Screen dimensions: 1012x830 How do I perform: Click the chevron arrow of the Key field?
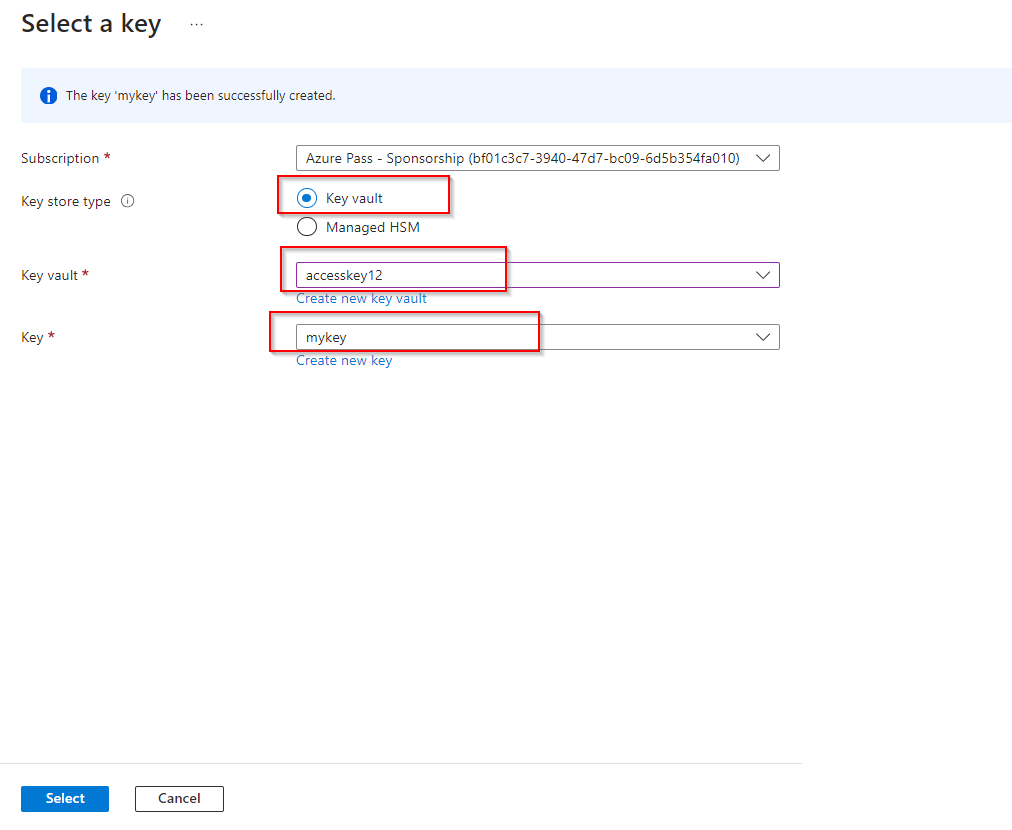763,337
